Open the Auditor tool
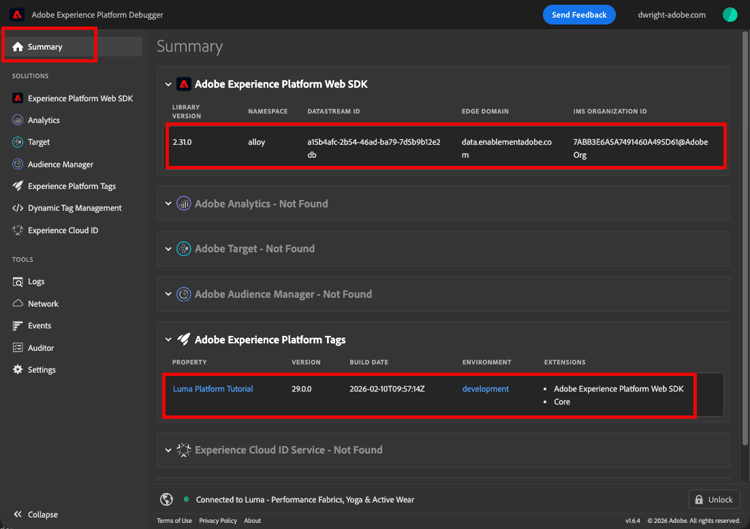The image size is (750, 529). [x=40, y=348]
